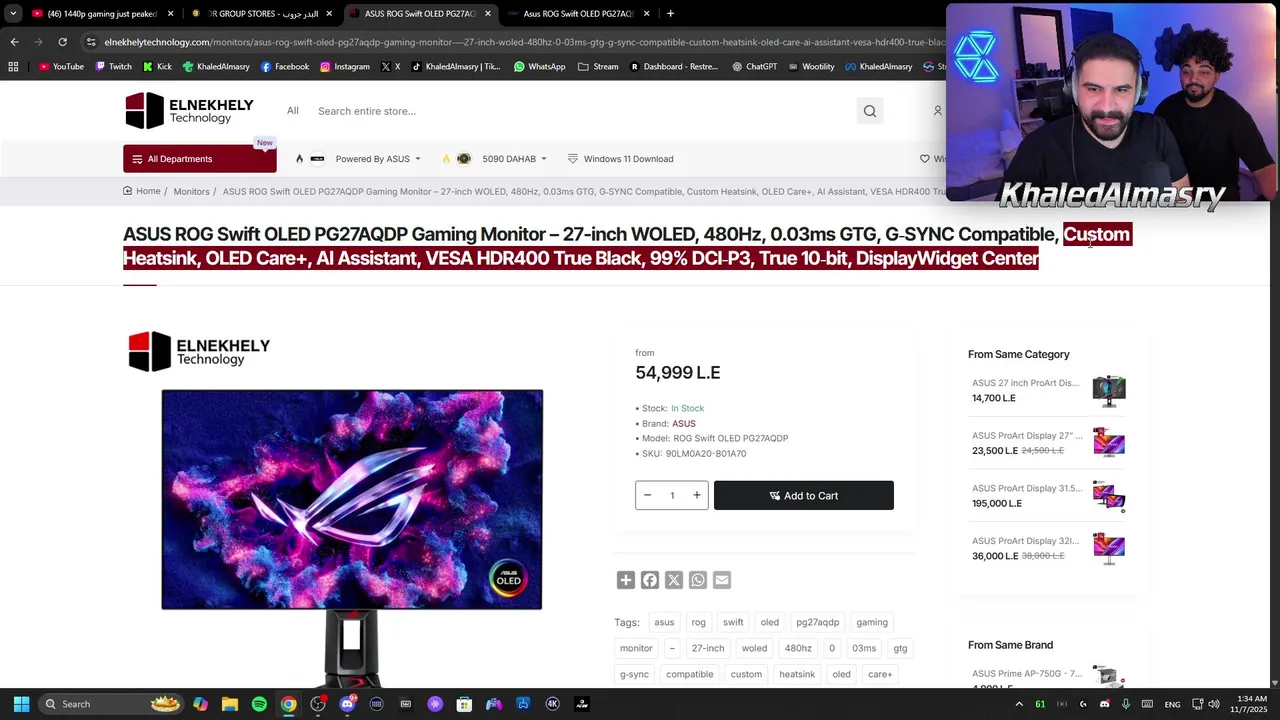Open the Windows 11 Download menu item
This screenshot has width=1280, height=720.
(620, 159)
